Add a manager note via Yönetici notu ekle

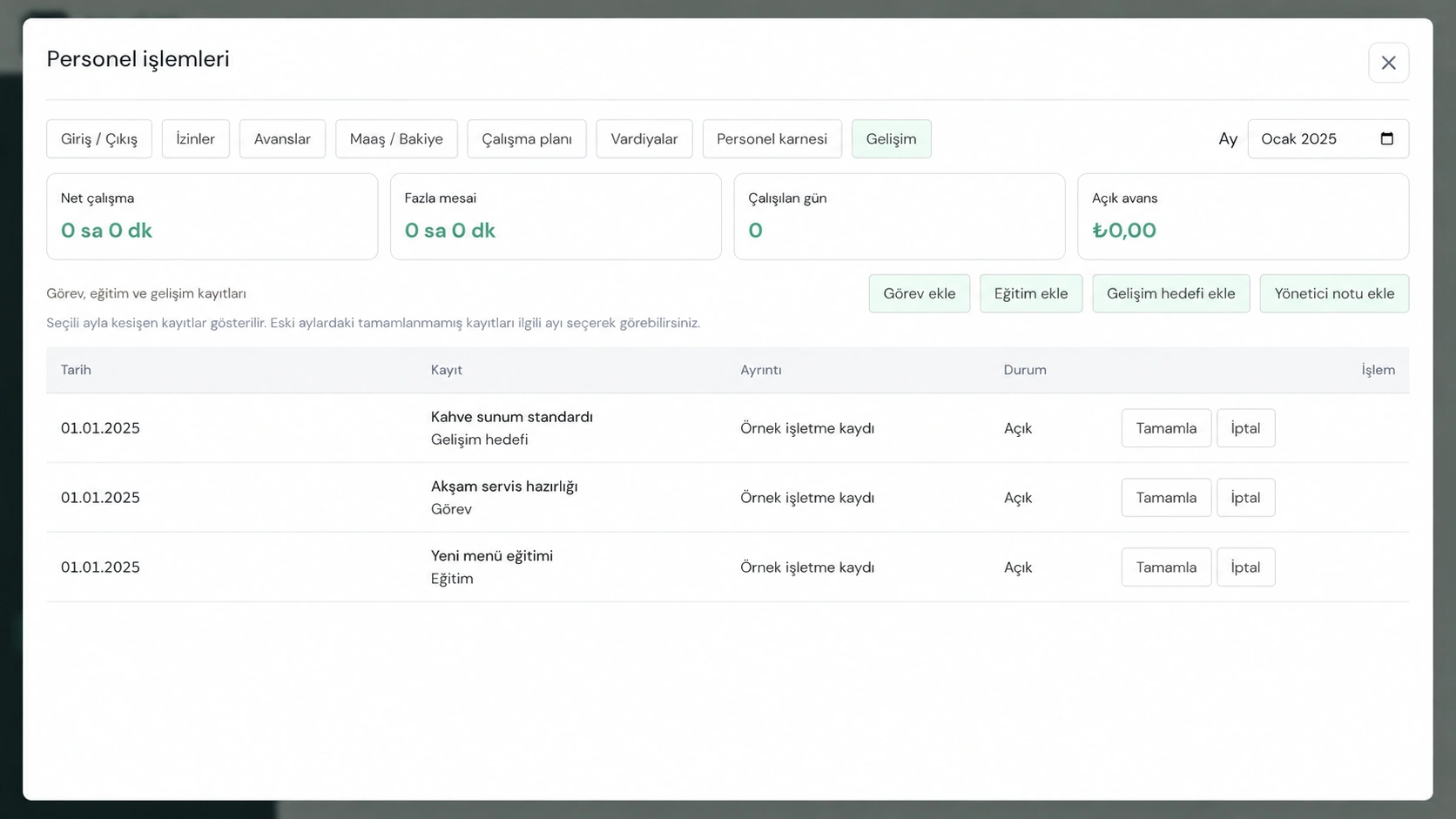click(1334, 293)
